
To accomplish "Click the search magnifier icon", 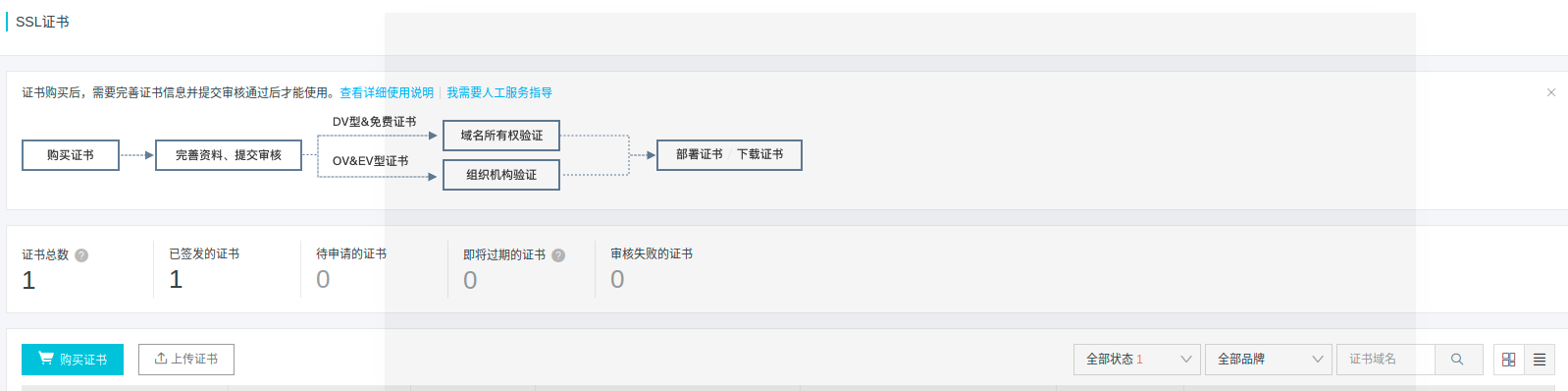I will point(1457,360).
